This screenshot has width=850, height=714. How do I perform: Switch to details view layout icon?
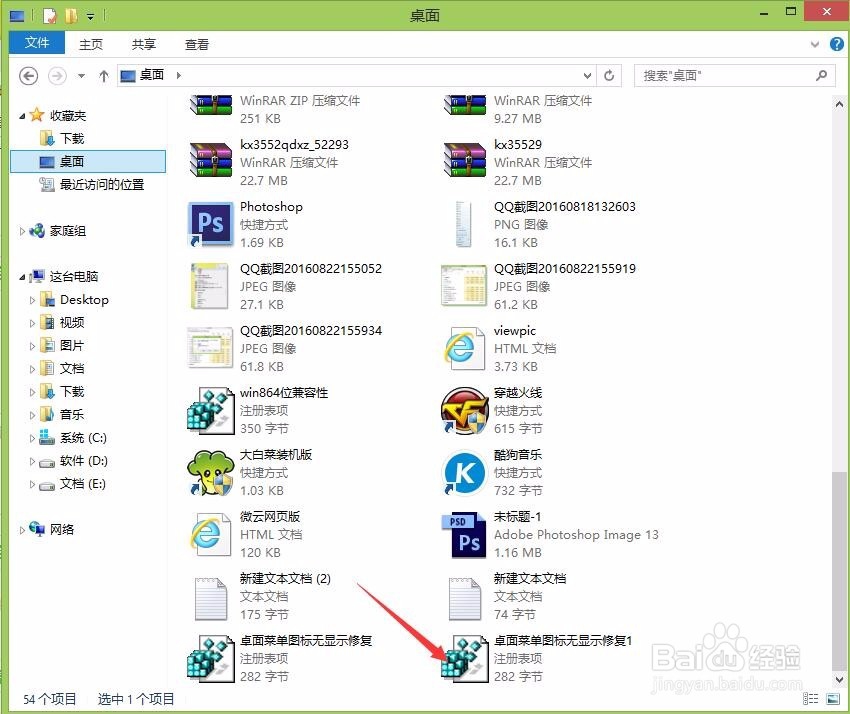coord(810,699)
